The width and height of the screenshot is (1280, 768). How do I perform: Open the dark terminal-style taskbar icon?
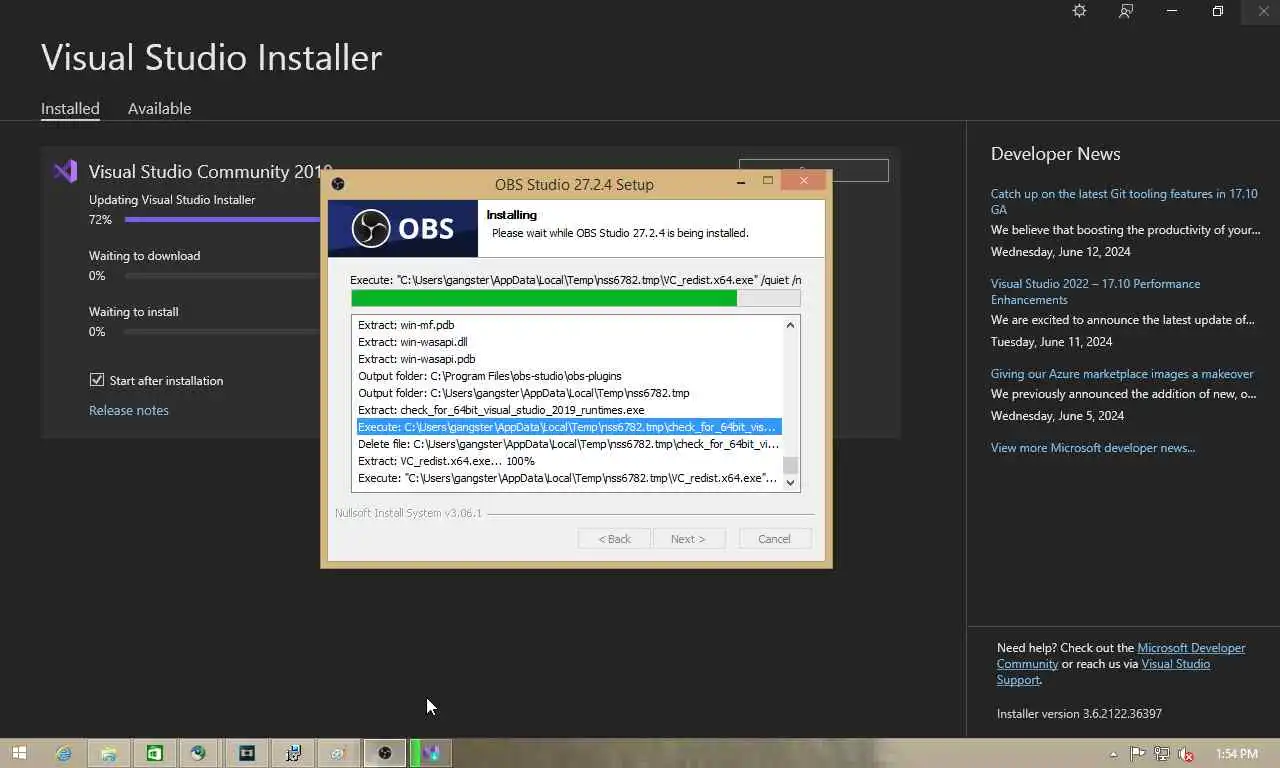click(246, 753)
